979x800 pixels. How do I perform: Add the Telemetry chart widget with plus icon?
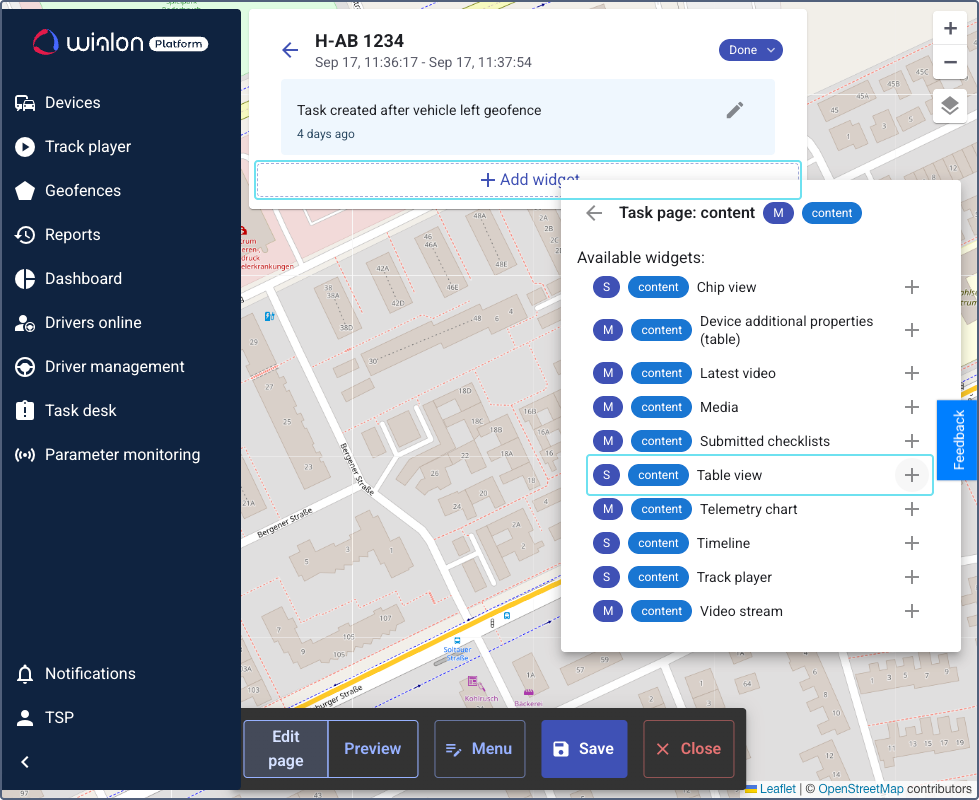911,509
